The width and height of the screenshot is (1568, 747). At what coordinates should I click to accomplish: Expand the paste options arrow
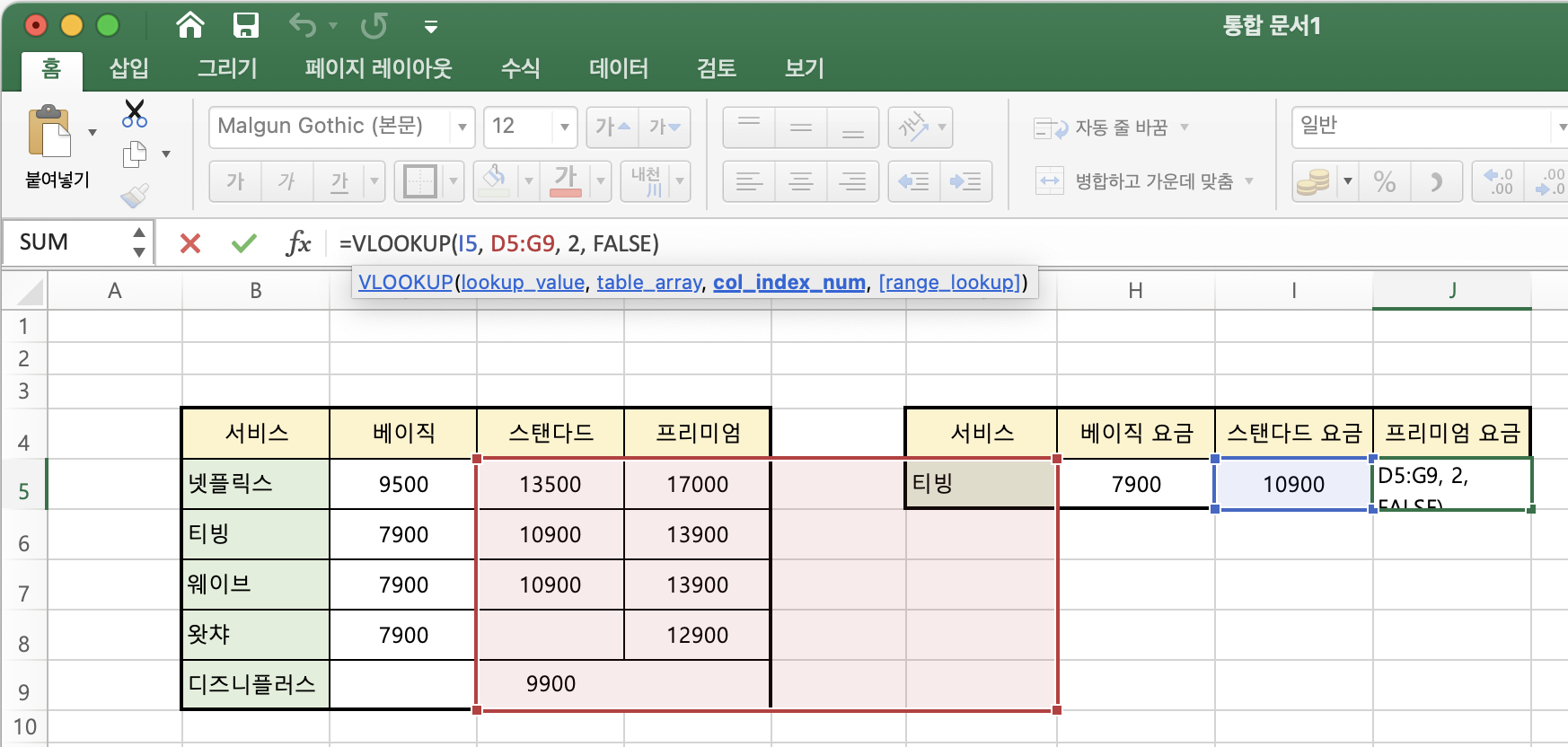(92, 133)
